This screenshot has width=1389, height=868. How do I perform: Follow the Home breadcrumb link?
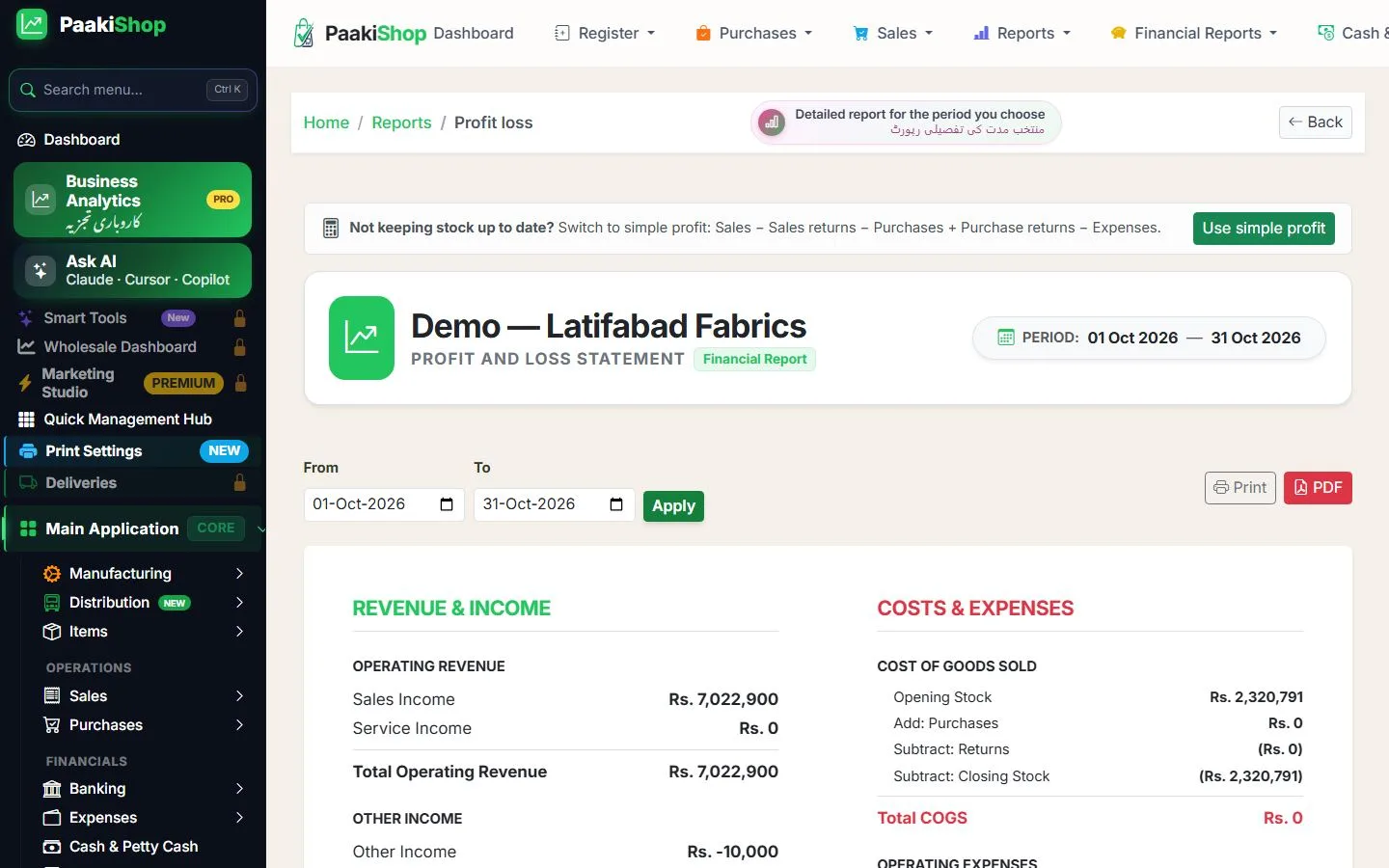pyautogui.click(x=326, y=122)
